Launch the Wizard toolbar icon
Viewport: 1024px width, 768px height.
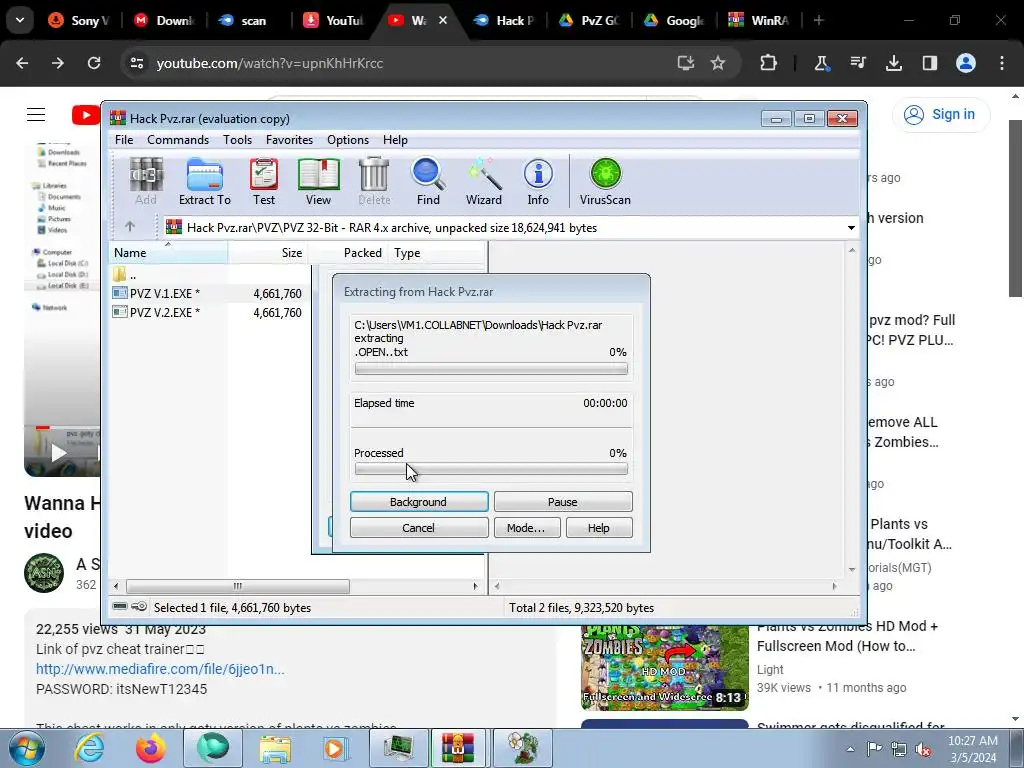coord(483,182)
